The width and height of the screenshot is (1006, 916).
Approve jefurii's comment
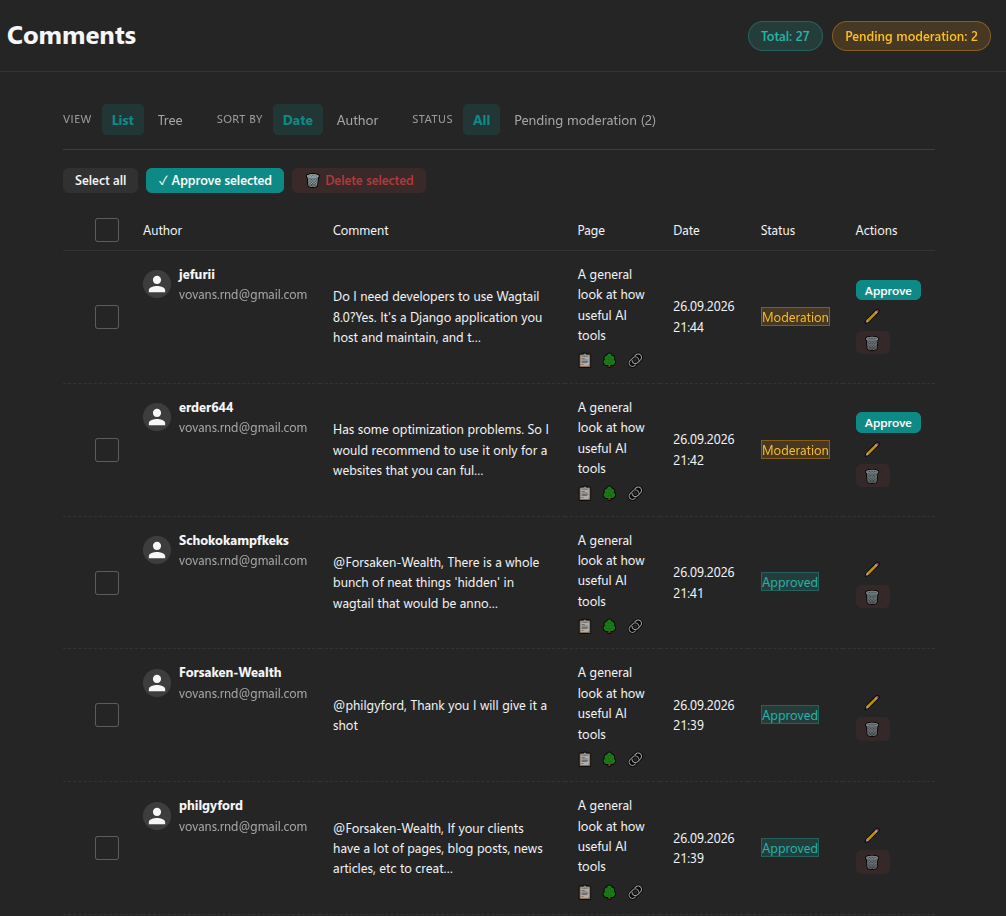point(888,291)
